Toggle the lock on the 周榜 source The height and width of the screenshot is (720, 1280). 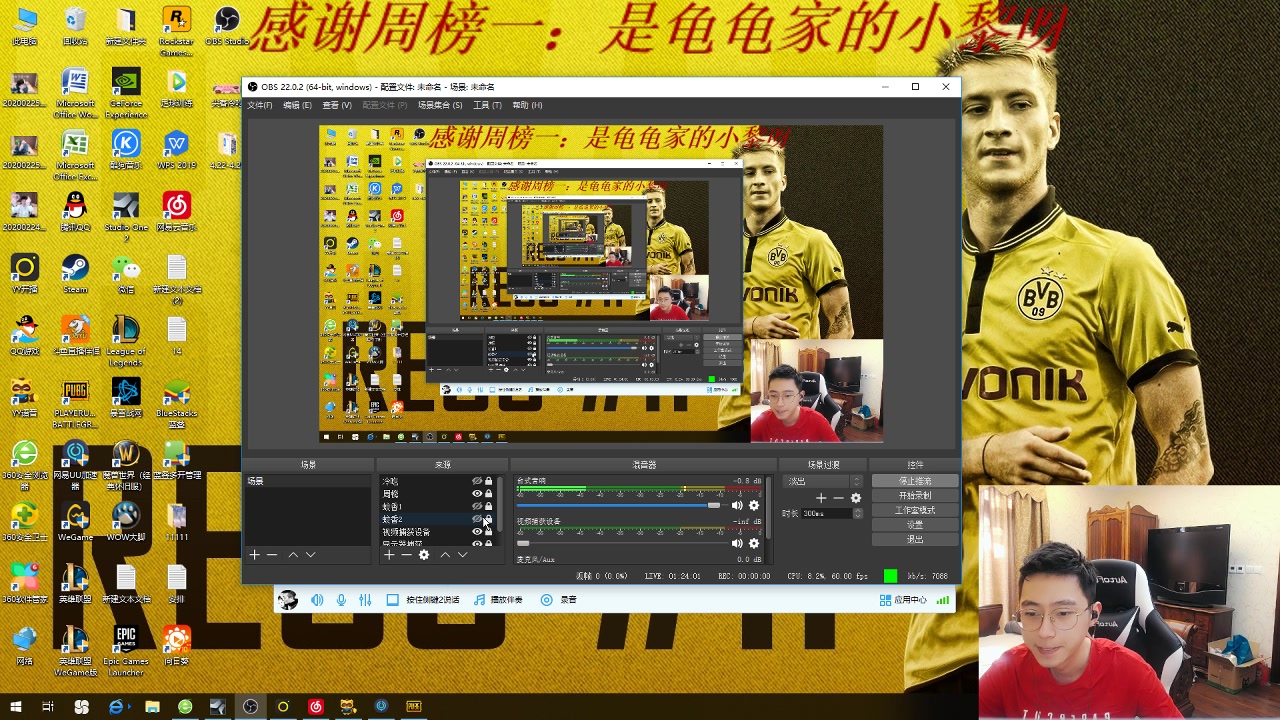click(x=488, y=494)
